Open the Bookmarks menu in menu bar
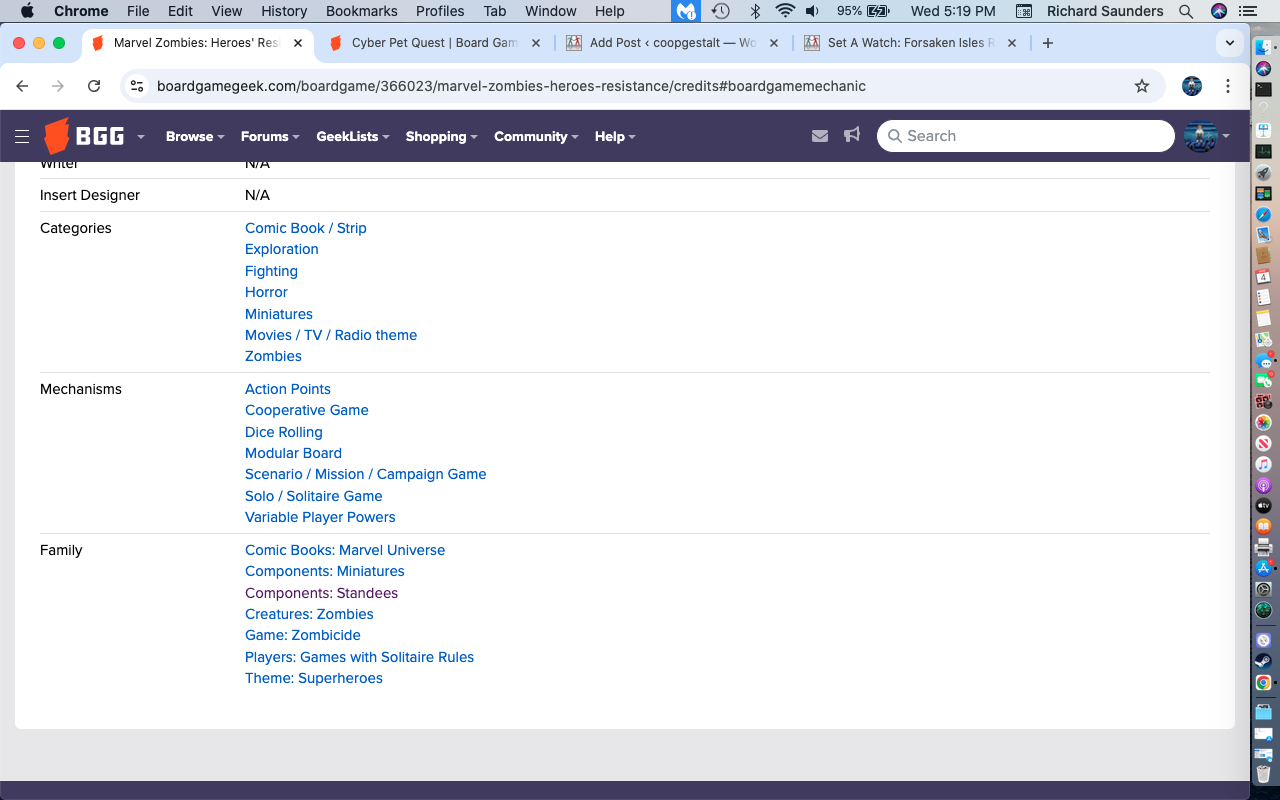Screen dimensions: 1280x800 tap(361, 11)
